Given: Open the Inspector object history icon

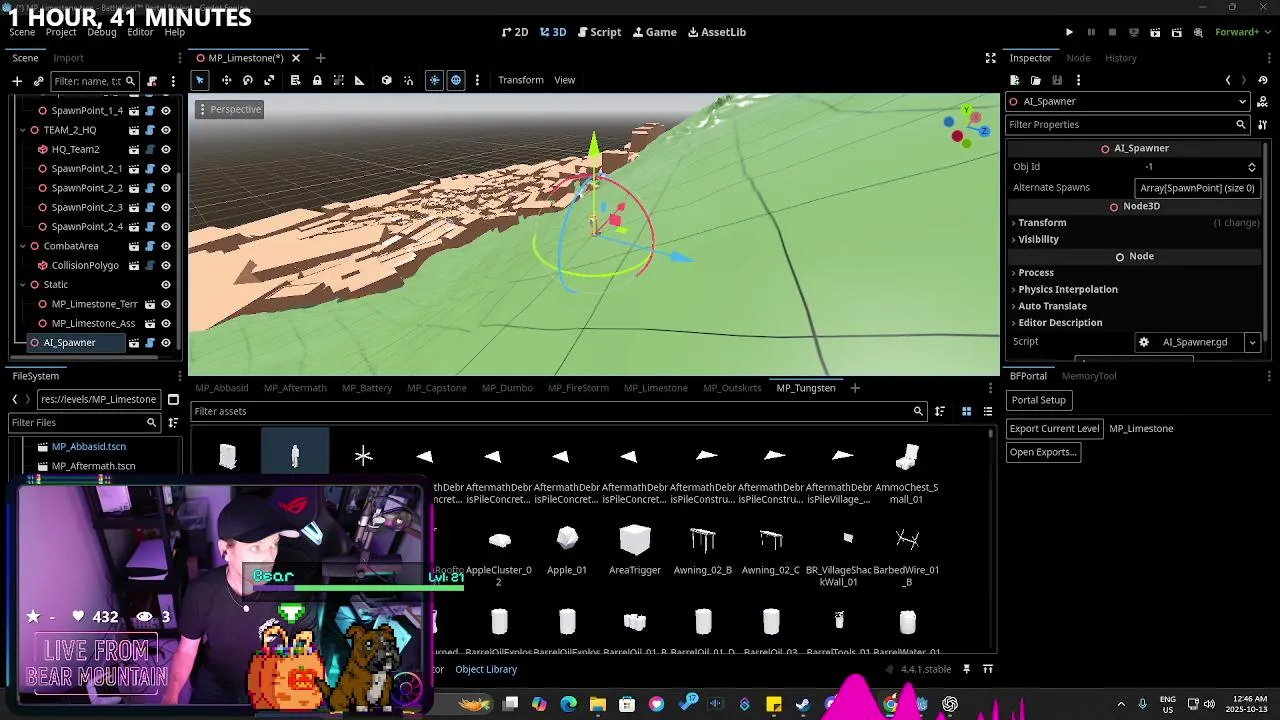Looking at the screenshot, I should 1263,80.
